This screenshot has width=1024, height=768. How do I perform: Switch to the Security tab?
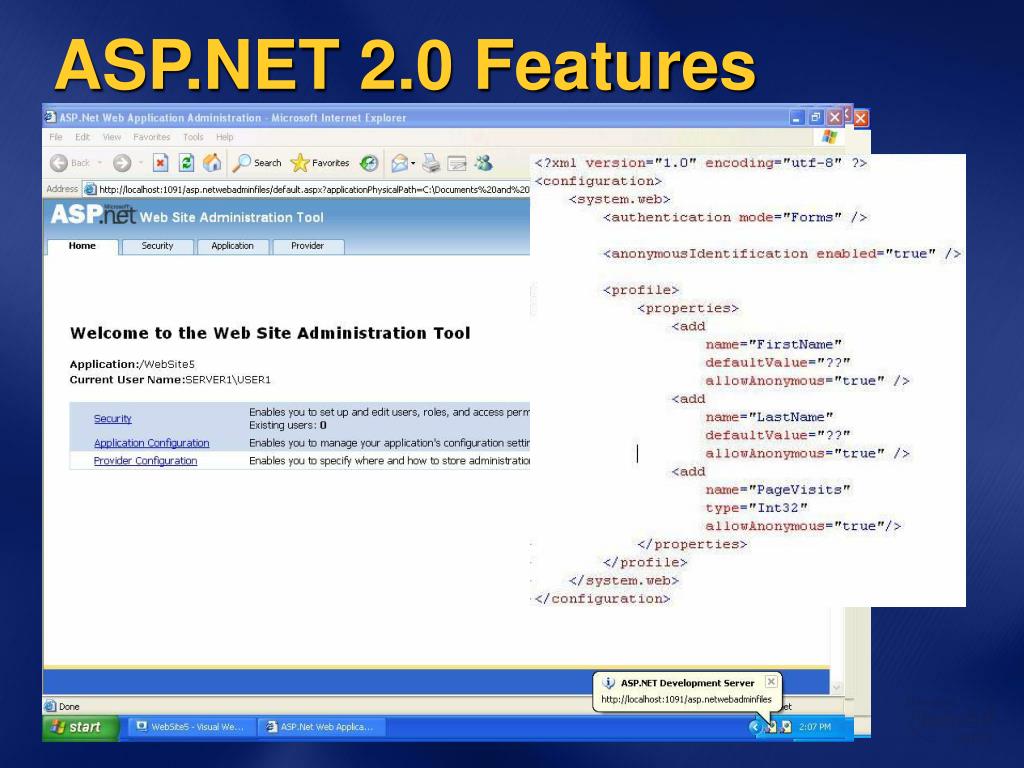(157, 246)
